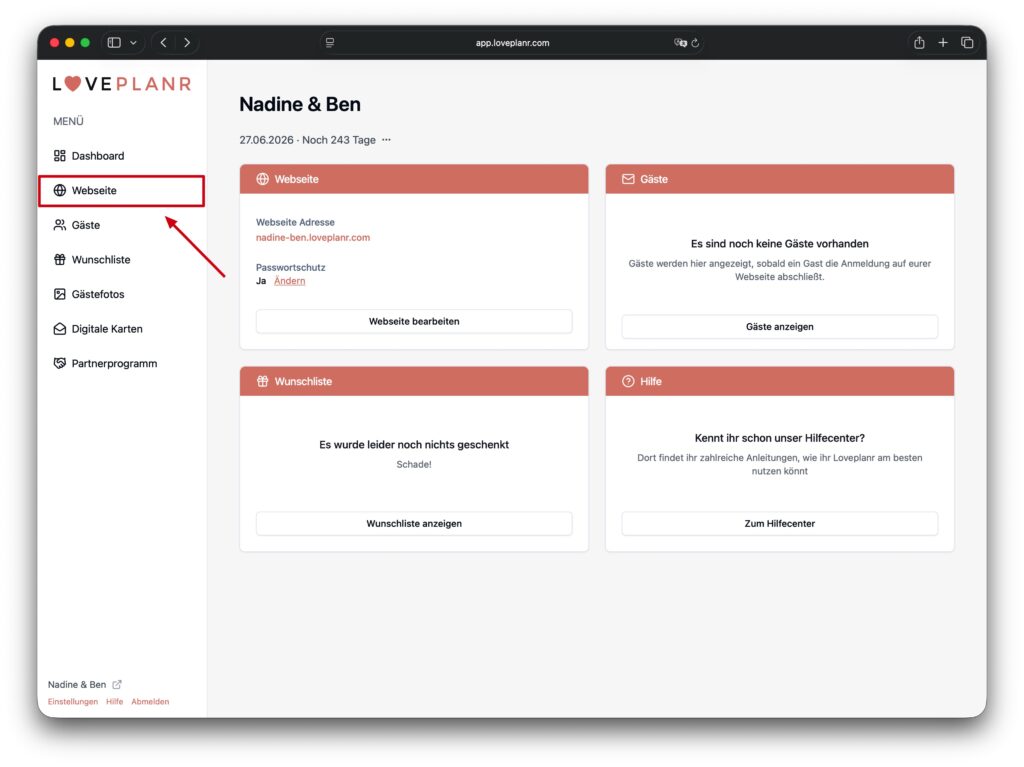Click the Dashboard icon in sidebar
The image size is (1024, 767).
(x=60, y=156)
